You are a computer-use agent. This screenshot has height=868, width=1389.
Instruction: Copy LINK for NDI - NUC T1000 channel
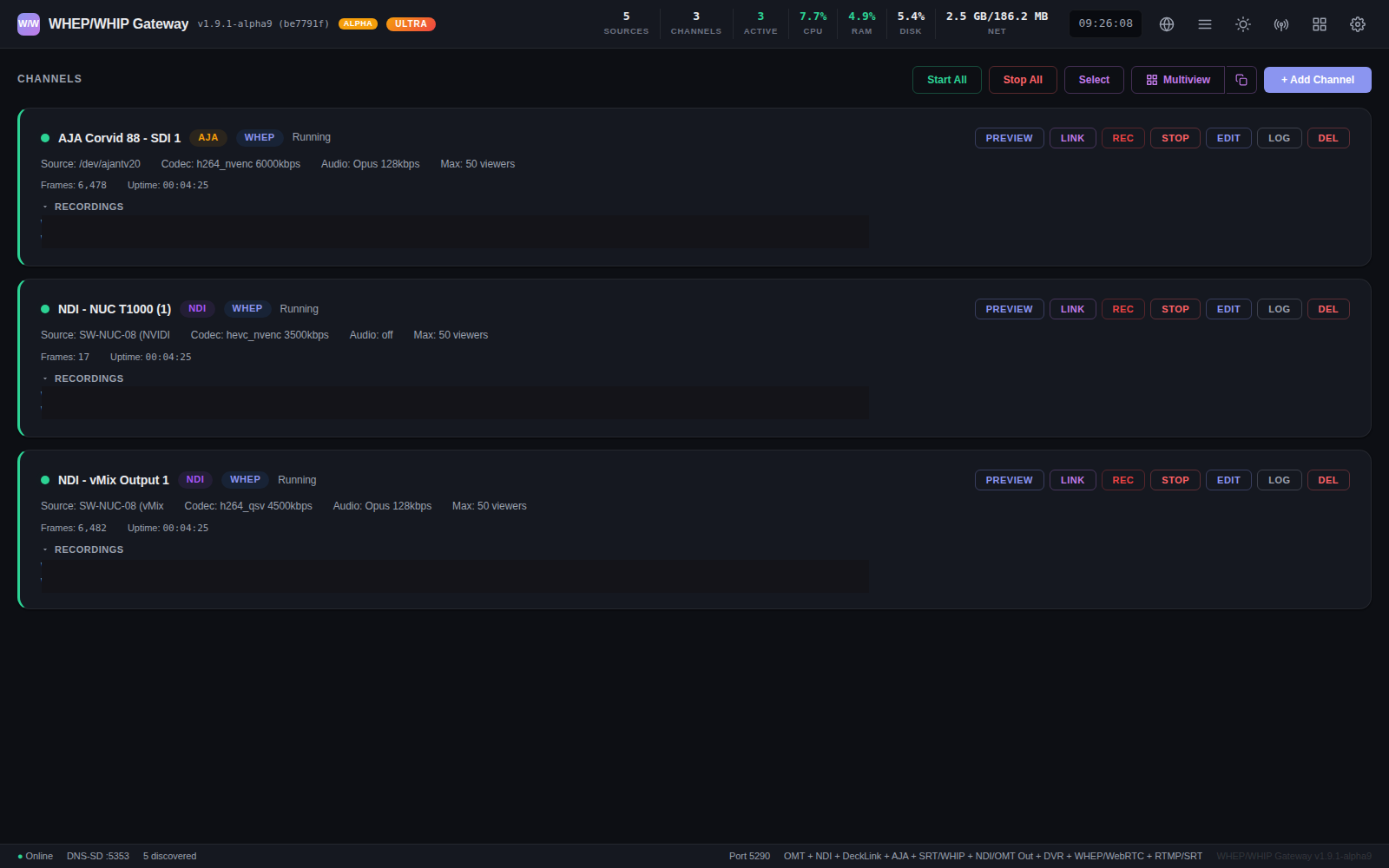point(1072,309)
